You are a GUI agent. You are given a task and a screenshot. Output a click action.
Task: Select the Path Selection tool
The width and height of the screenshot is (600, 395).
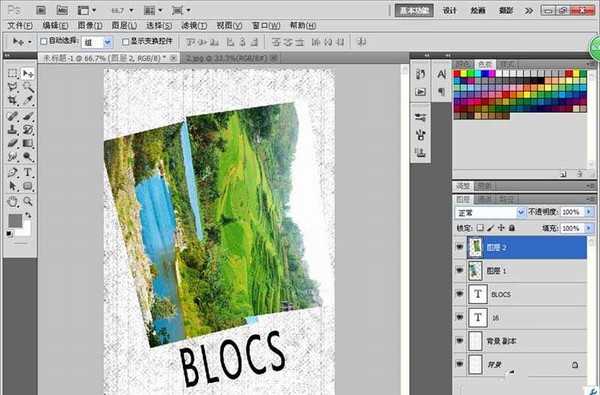point(13,186)
